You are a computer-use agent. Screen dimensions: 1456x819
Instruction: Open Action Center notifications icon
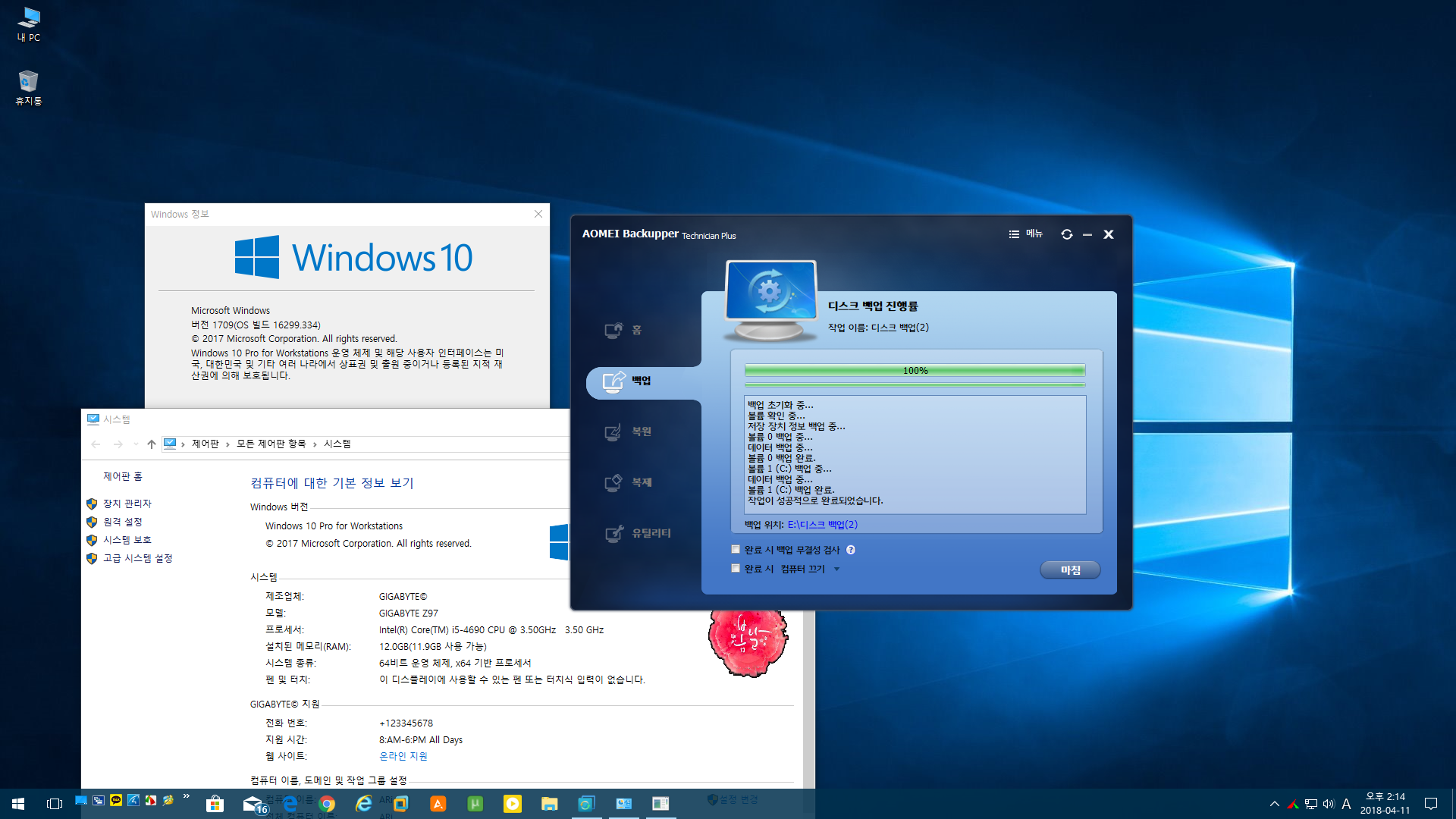[1431, 804]
